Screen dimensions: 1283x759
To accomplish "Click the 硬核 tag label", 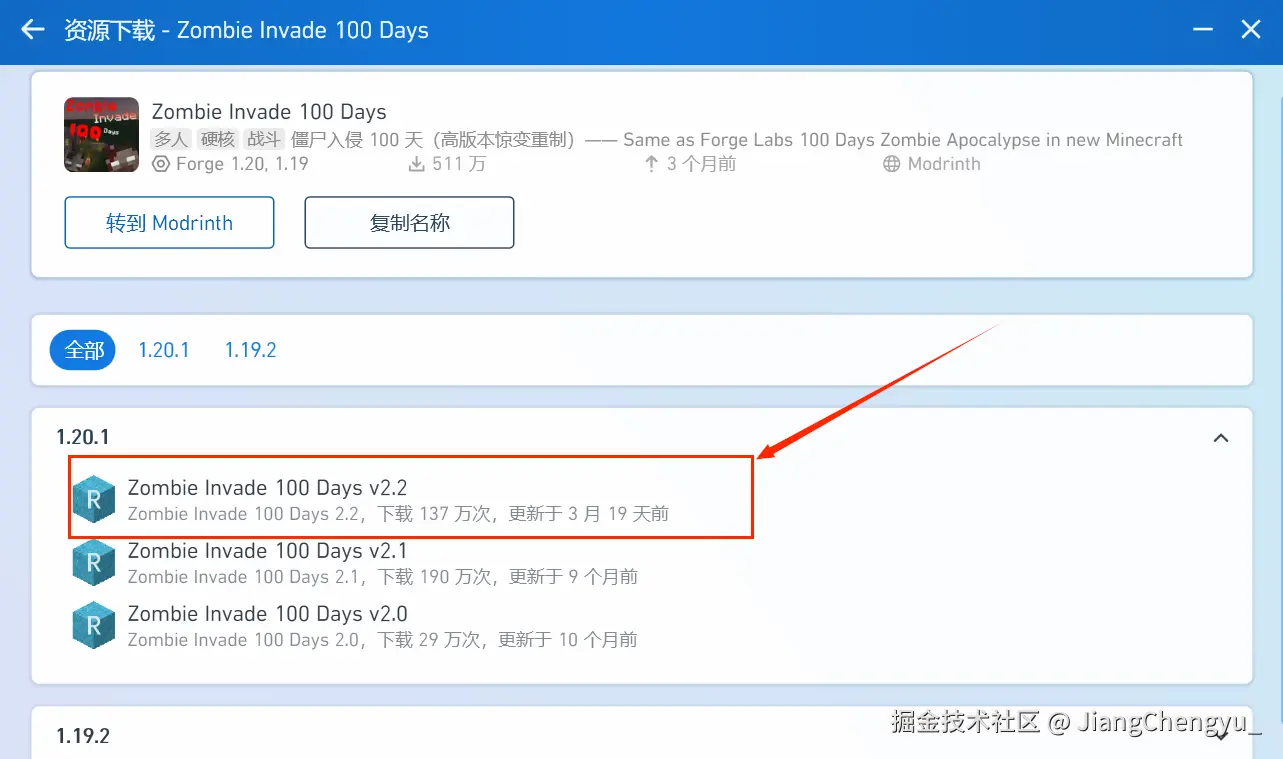I will pyautogui.click(x=217, y=139).
